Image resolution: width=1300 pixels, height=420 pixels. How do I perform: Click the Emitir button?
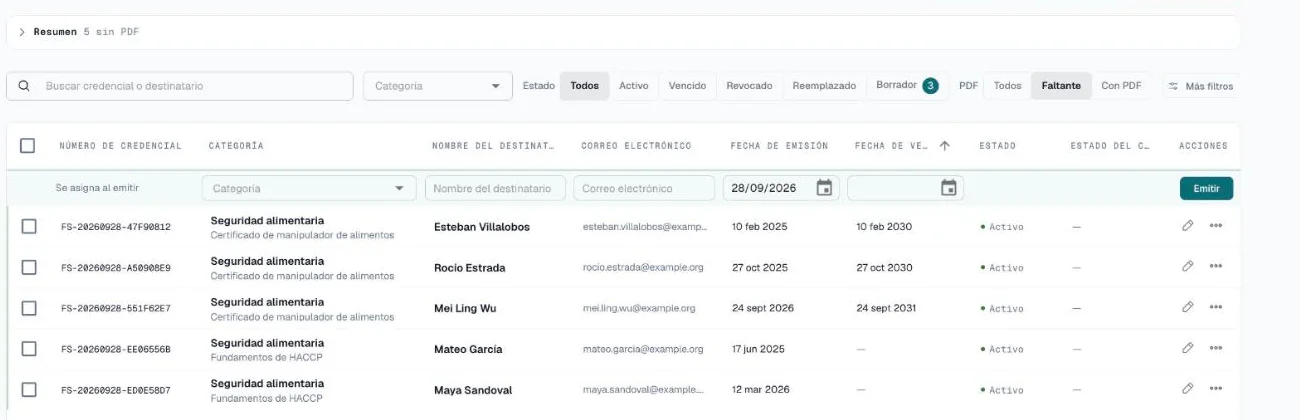(1206, 188)
